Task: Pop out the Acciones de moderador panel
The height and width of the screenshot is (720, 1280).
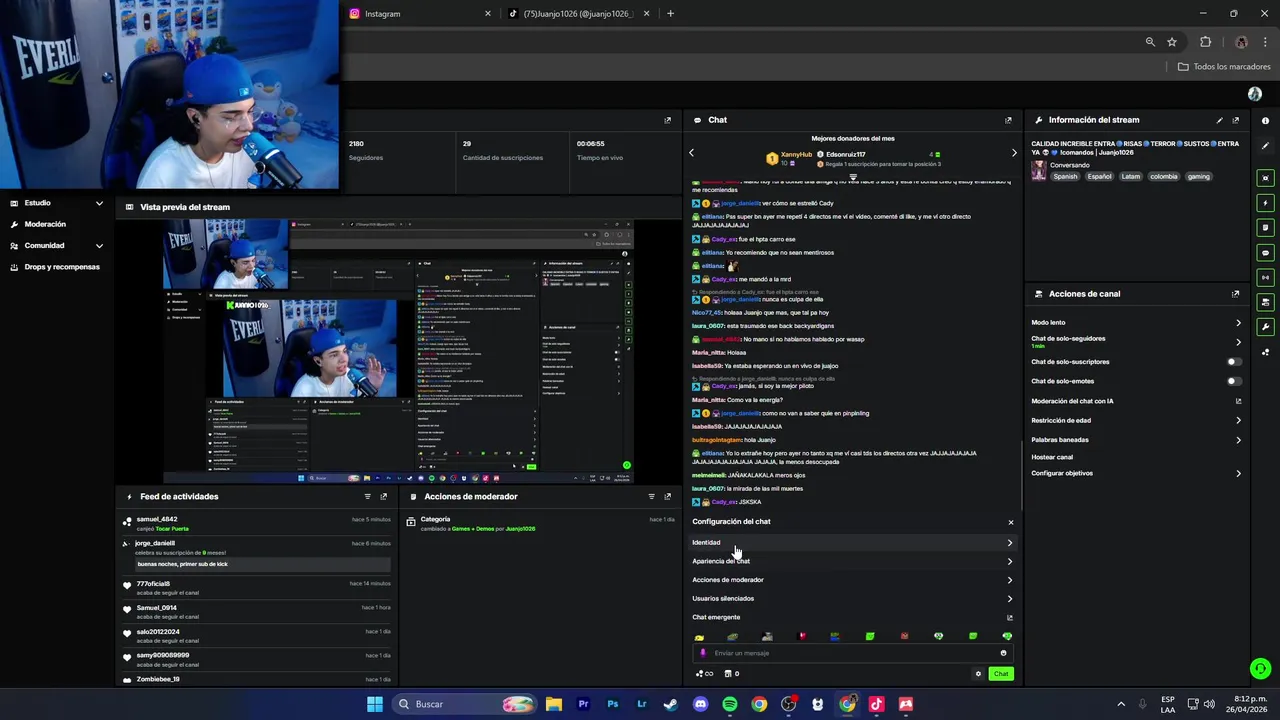Action: pos(668,496)
